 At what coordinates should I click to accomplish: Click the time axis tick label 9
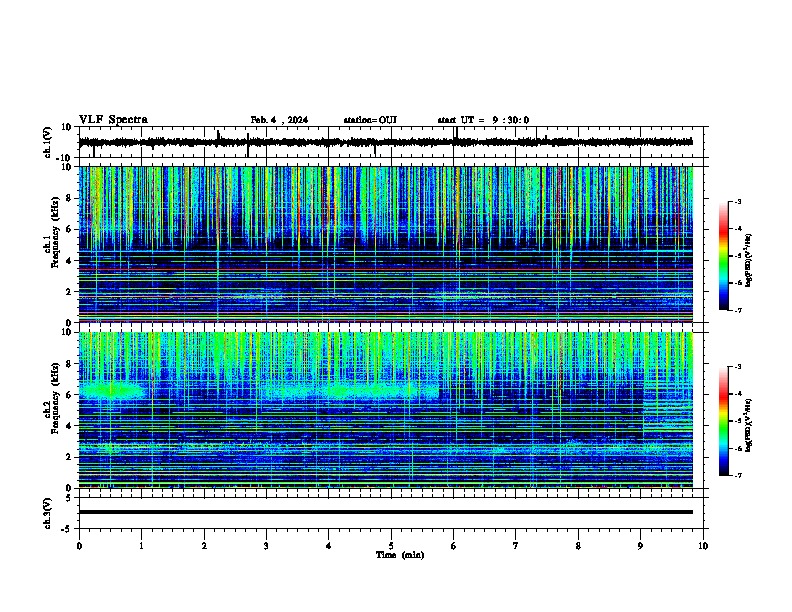(x=640, y=546)
